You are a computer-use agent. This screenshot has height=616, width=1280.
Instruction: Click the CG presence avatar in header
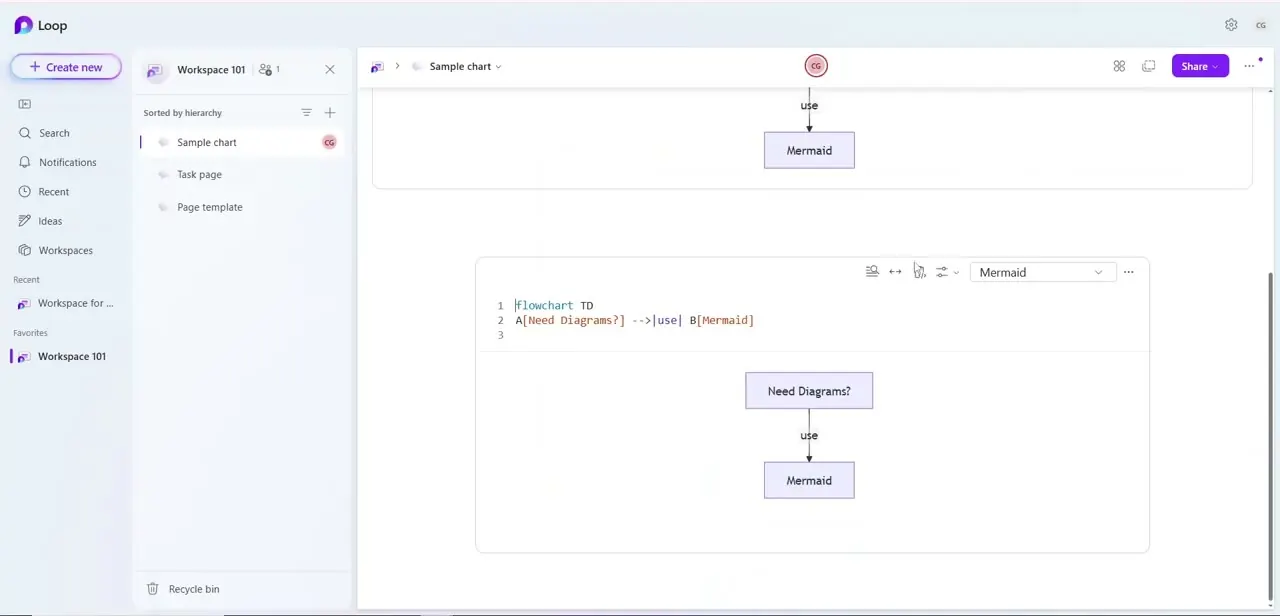[816, 66]
